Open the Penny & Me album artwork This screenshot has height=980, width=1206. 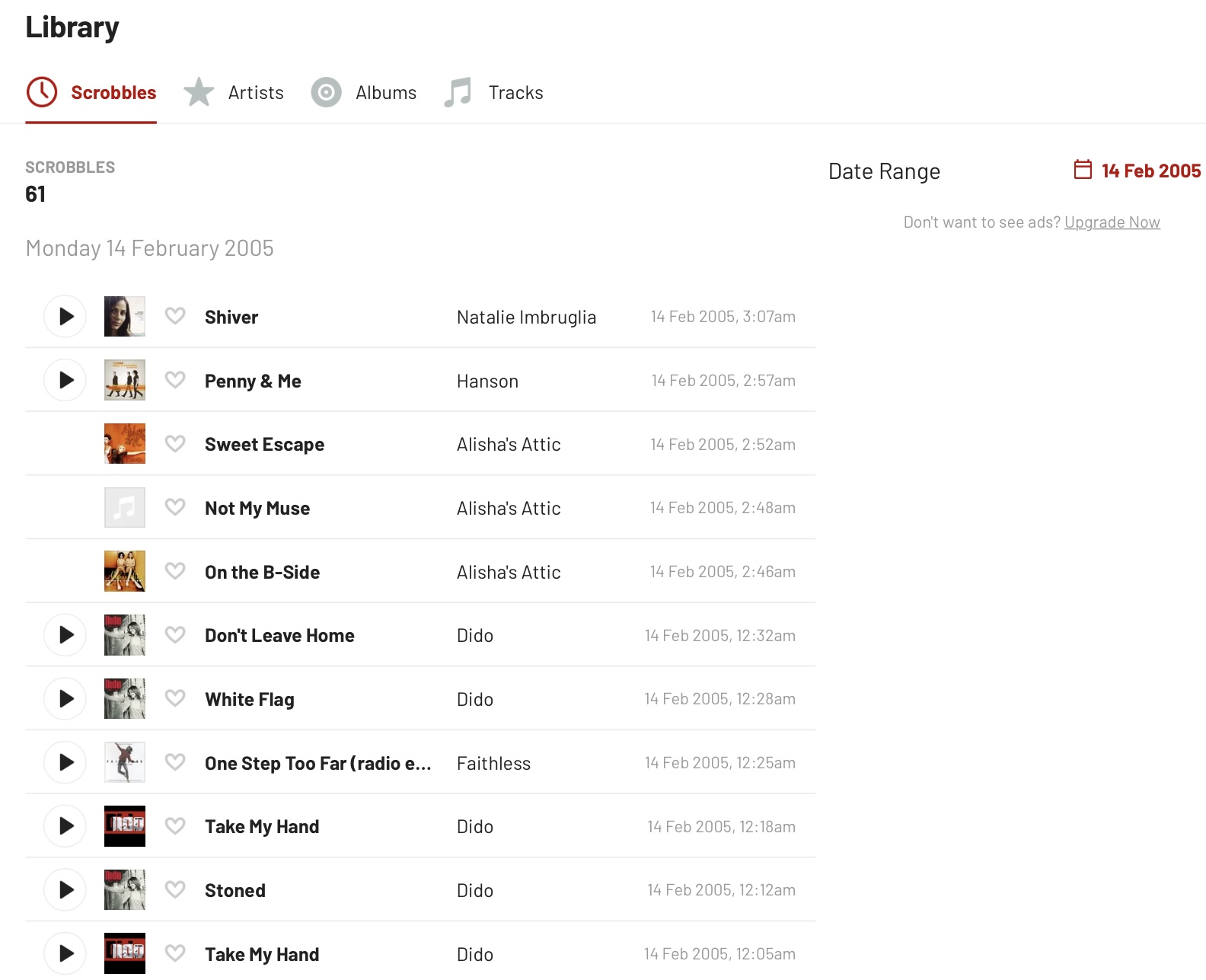click(125, 381)
